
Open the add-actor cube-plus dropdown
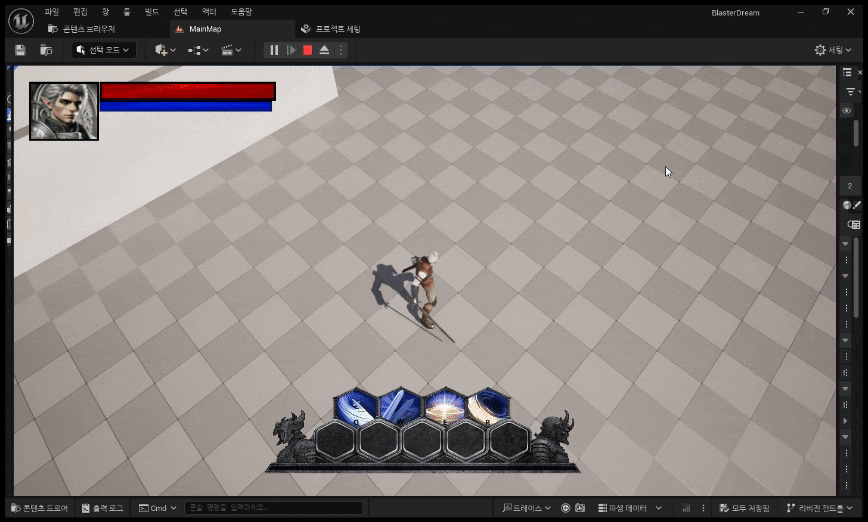(x=165, y=50)
